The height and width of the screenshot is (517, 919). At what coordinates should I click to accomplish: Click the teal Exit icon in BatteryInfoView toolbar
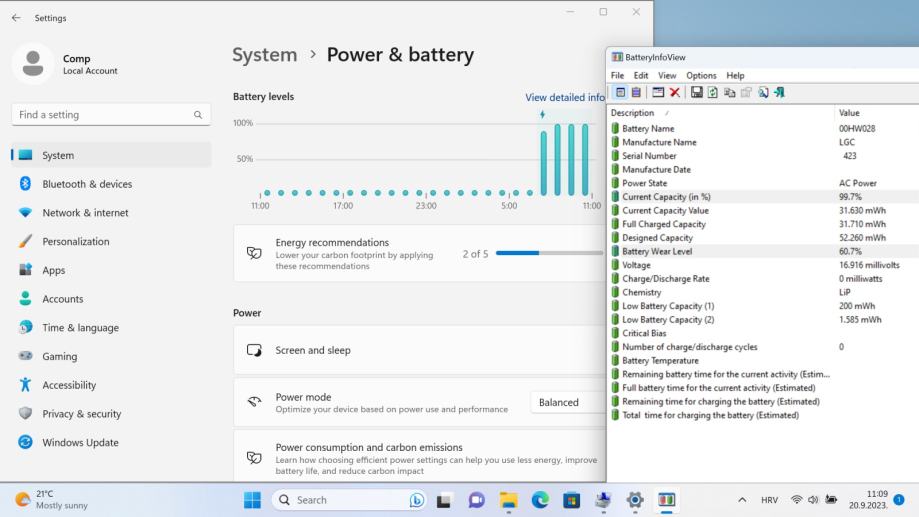point(780,93)
